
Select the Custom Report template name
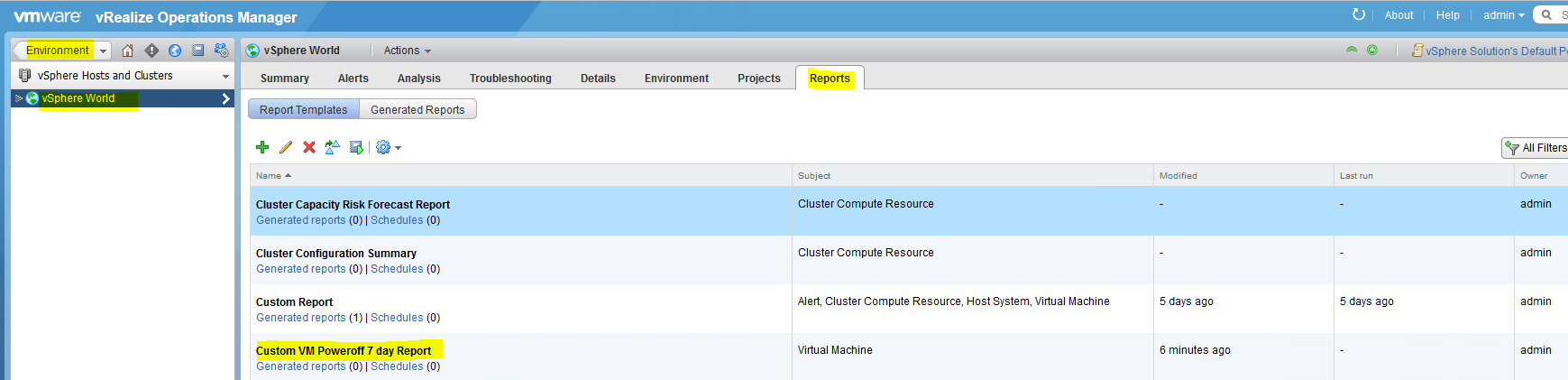click(x=294, y=302)
